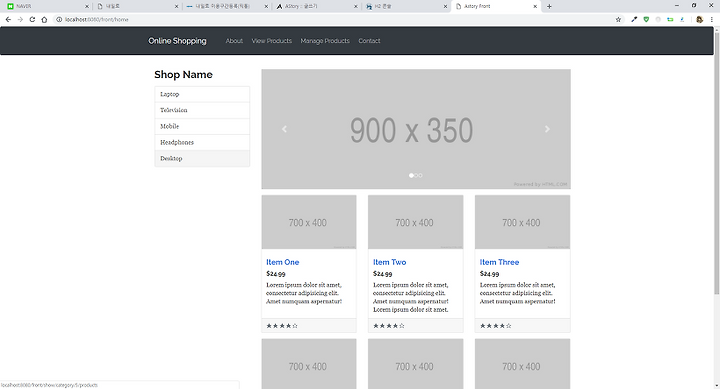Image resolution: width=720 pixels, height=389 pixels.
Task: Open the eyedropper color picker extension
Action: (x=634, y=19)
